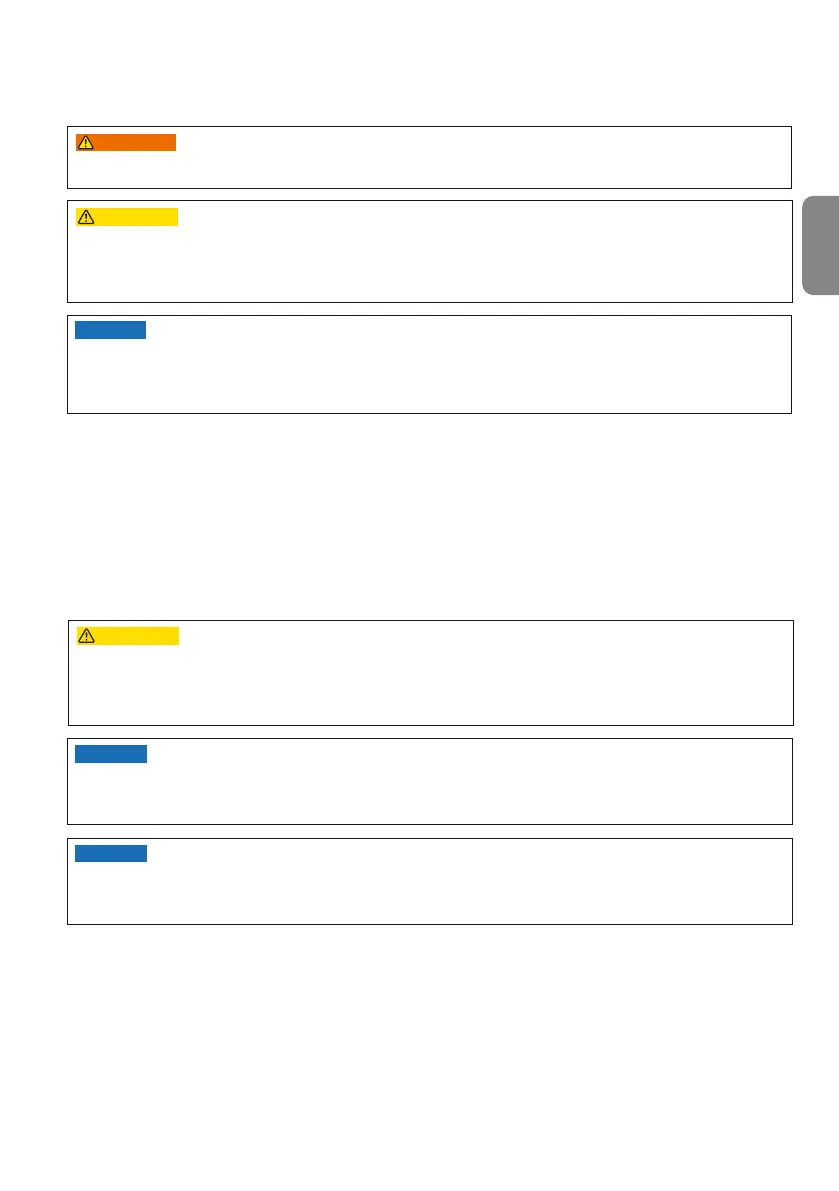Viewport: 839px width, 1191px height.
Task: Click blank area beneath the gray side tab
Action: (820, 456)
